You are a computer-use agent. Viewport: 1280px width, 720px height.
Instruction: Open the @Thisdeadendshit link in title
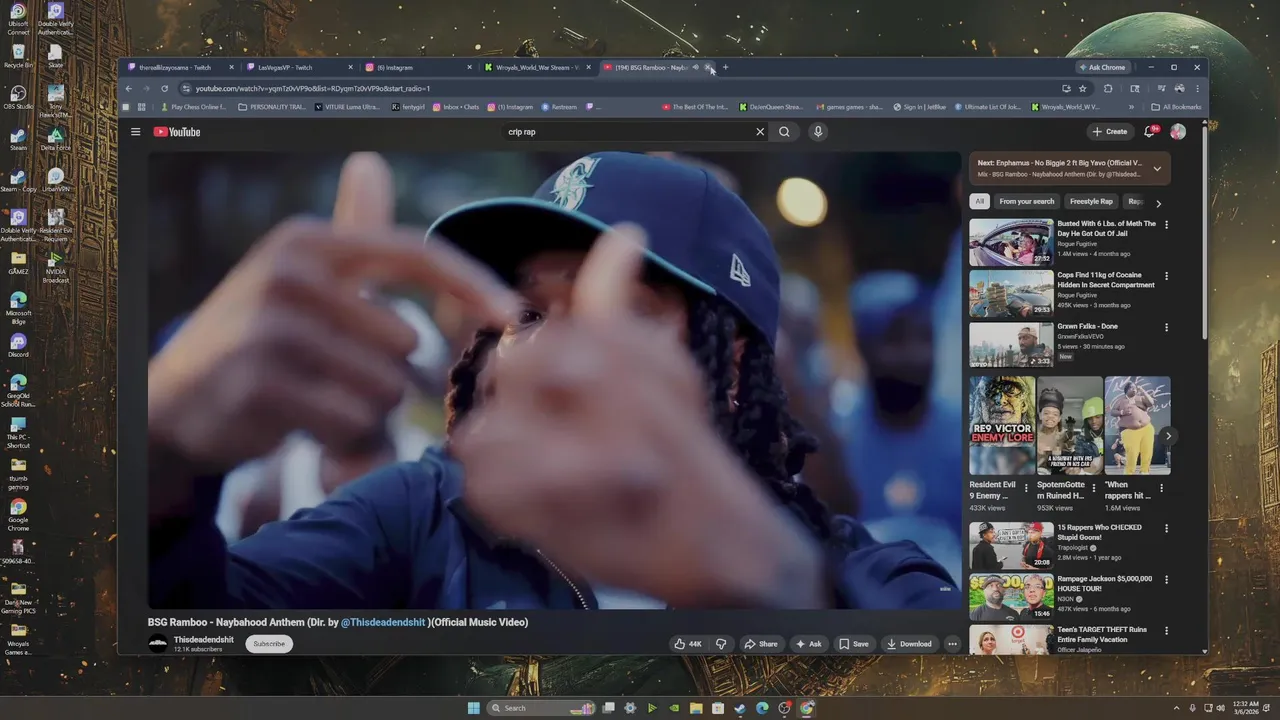pyautogui.click(x=383, y=622)
